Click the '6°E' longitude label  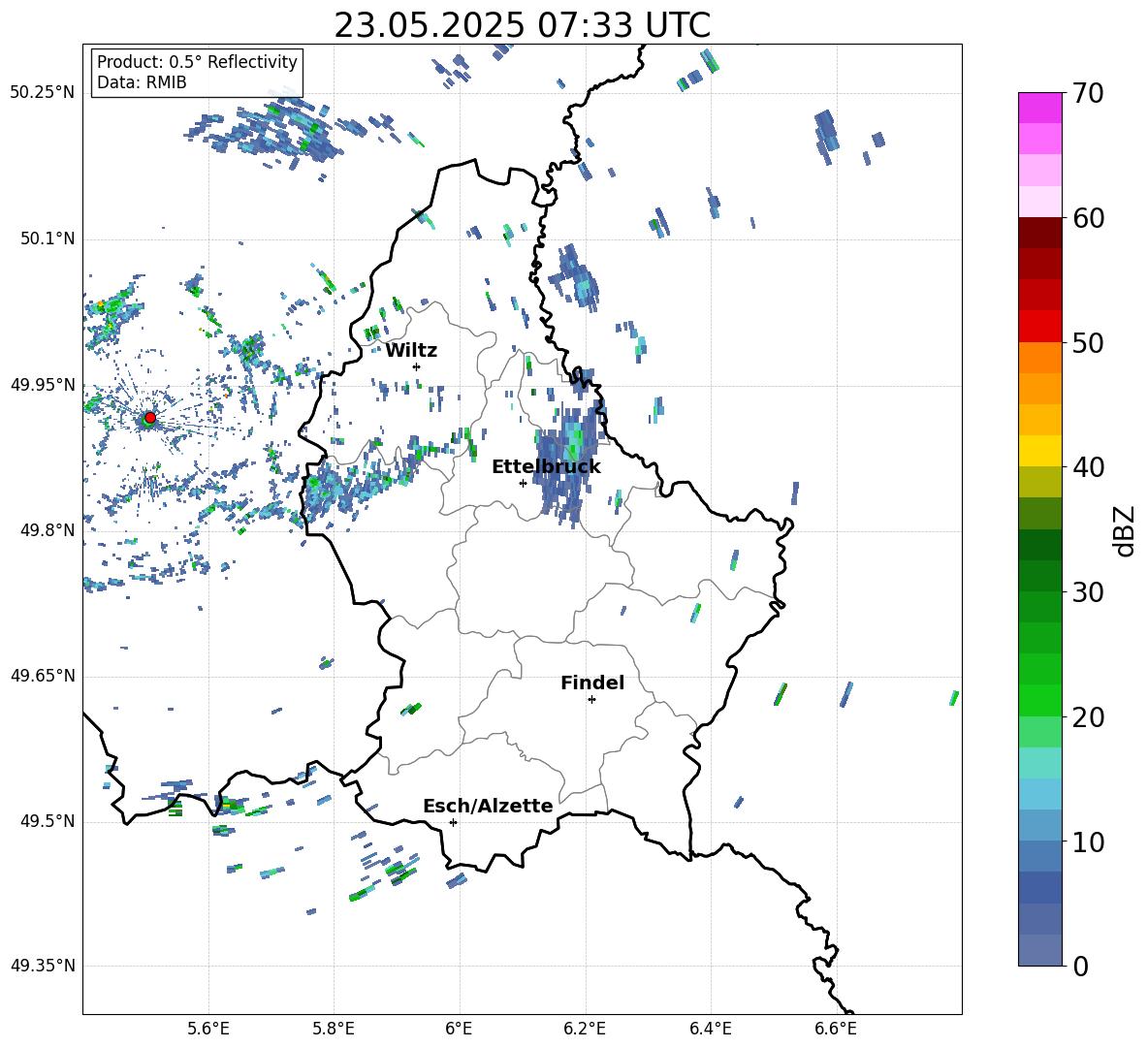[x=459, y=1029]
